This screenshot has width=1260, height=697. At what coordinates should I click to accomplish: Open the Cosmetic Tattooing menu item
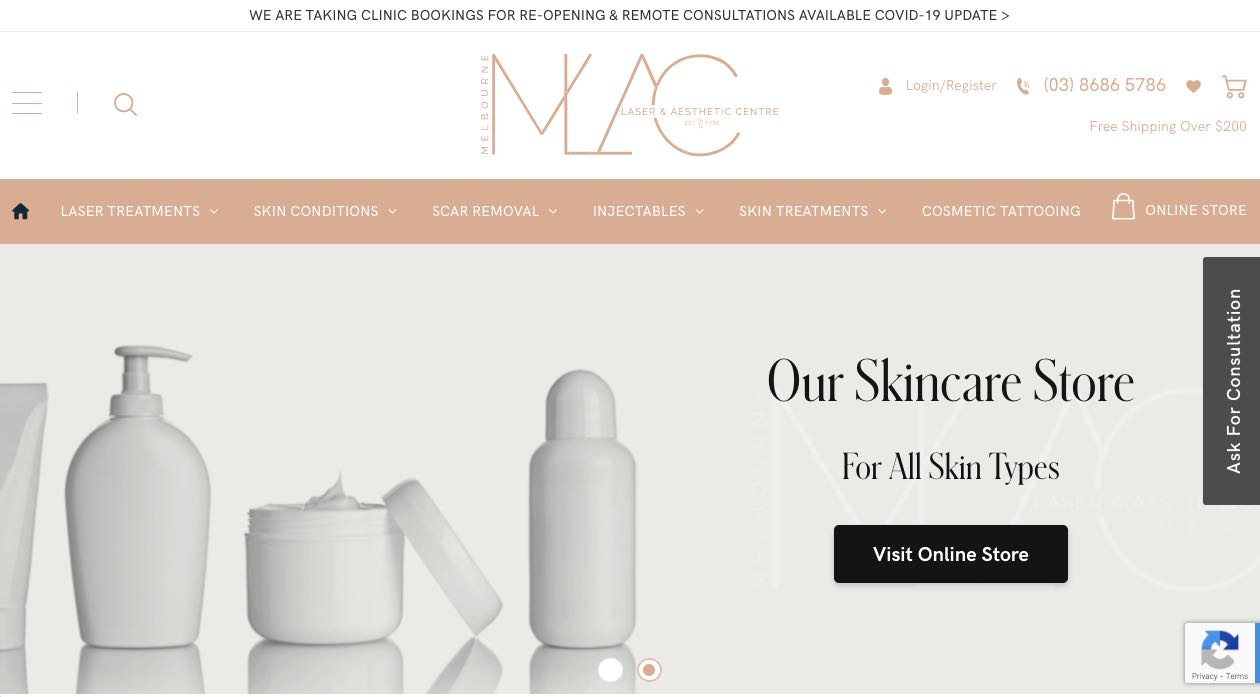[1001, 211]
